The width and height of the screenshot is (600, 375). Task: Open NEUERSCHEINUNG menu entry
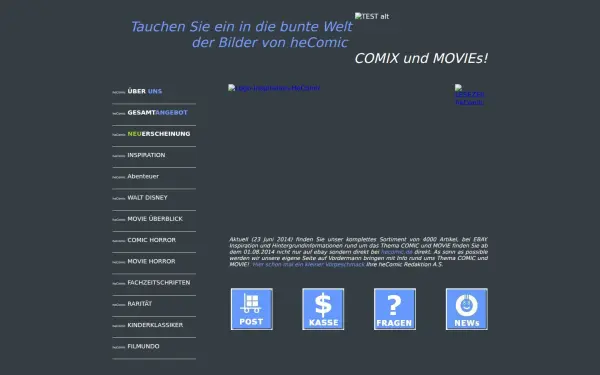(x=159, y=134)
